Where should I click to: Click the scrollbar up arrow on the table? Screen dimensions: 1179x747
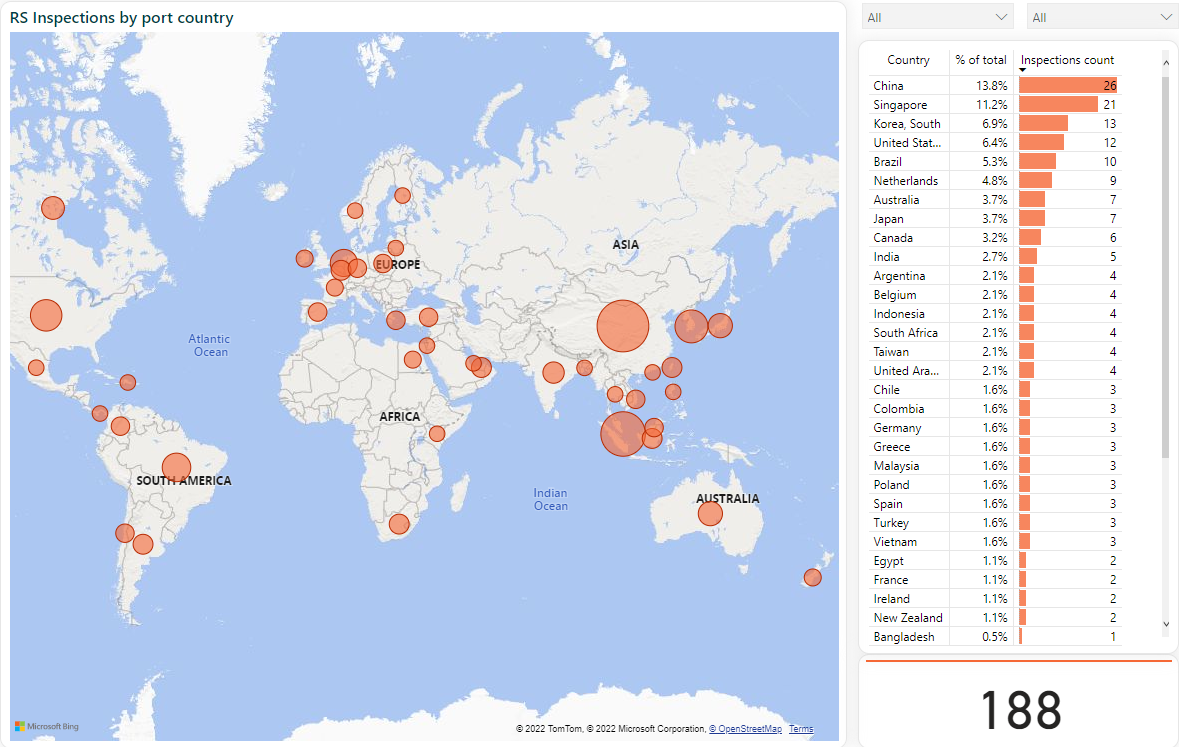[1165, 62]
